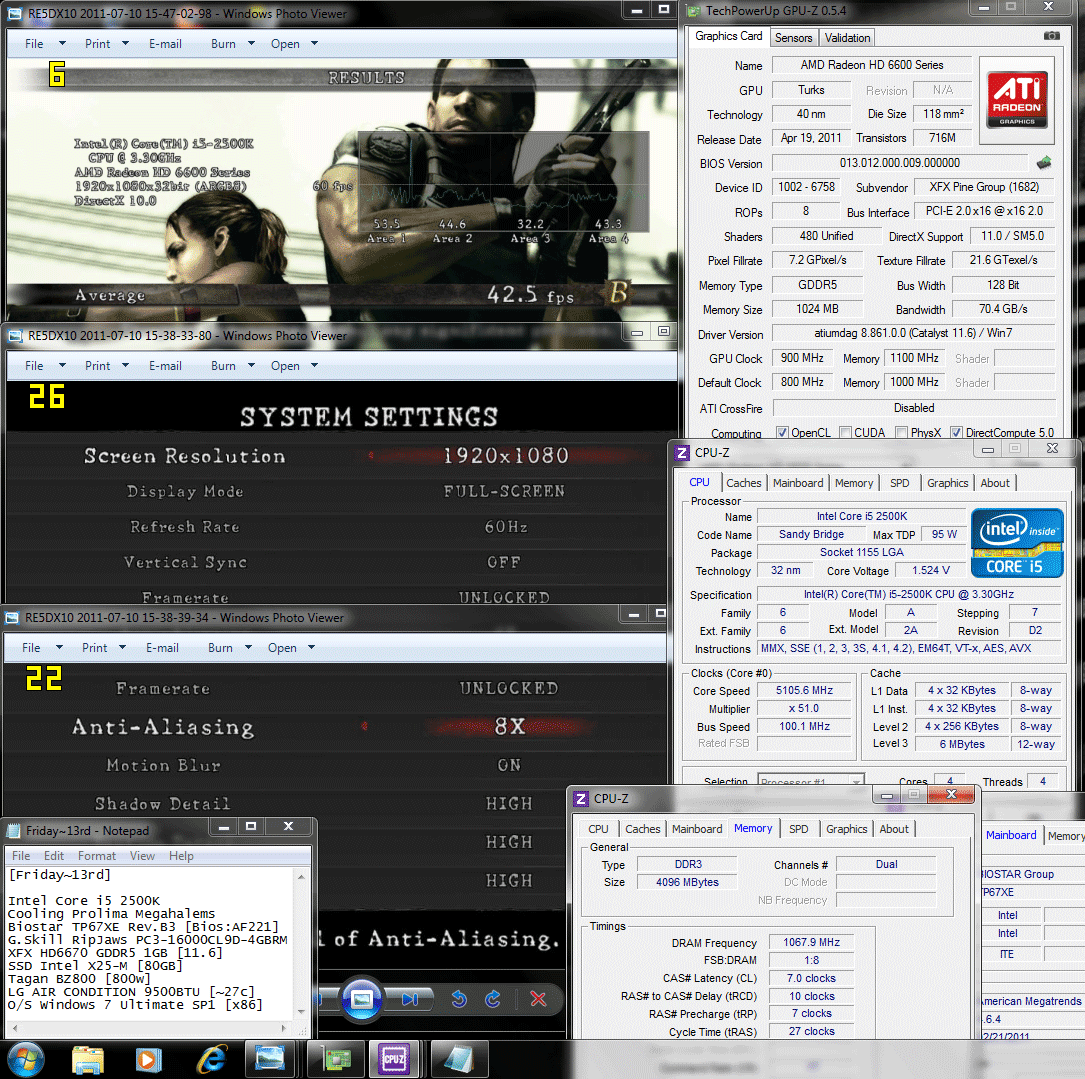Open Caches tab in upper CPU-Z window
This screenshot has height=1079, width=1085.
[743, 483]
